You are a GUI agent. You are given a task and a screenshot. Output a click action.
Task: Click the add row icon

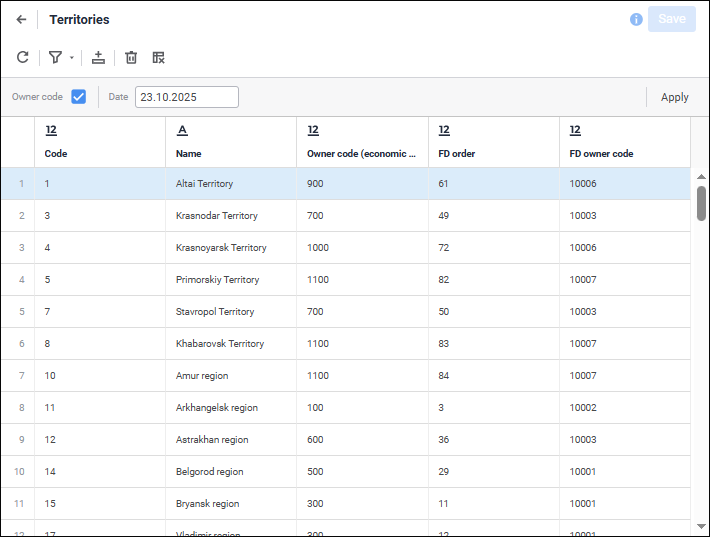[98, 58]
